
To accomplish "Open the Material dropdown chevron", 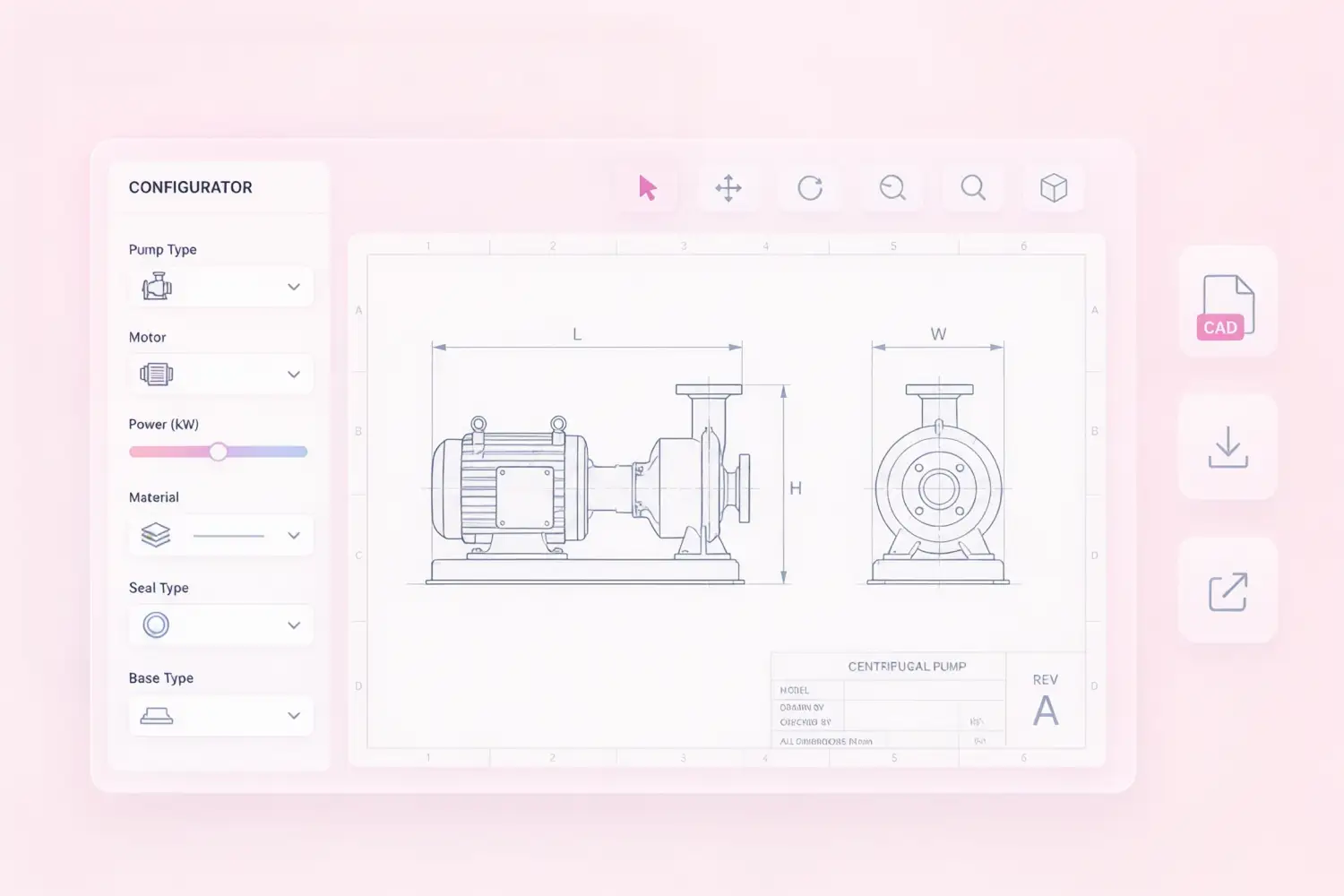I will pyautogui.click(x=294, y=535).
